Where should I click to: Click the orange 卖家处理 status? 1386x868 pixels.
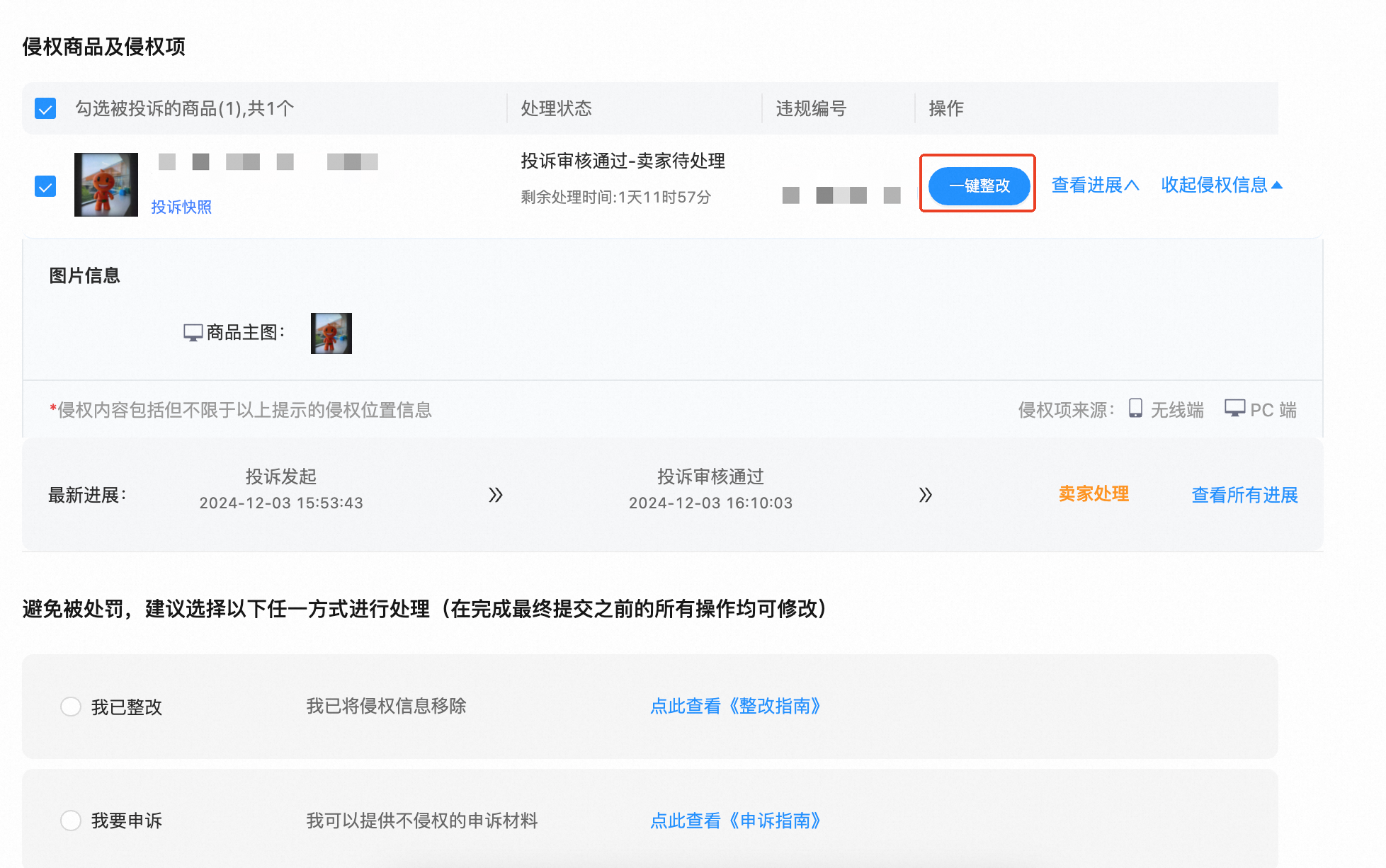click(1094, 494)
